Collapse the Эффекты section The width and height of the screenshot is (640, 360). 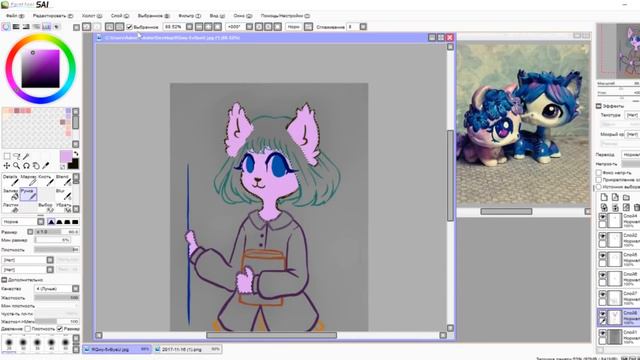pos(599,106)
